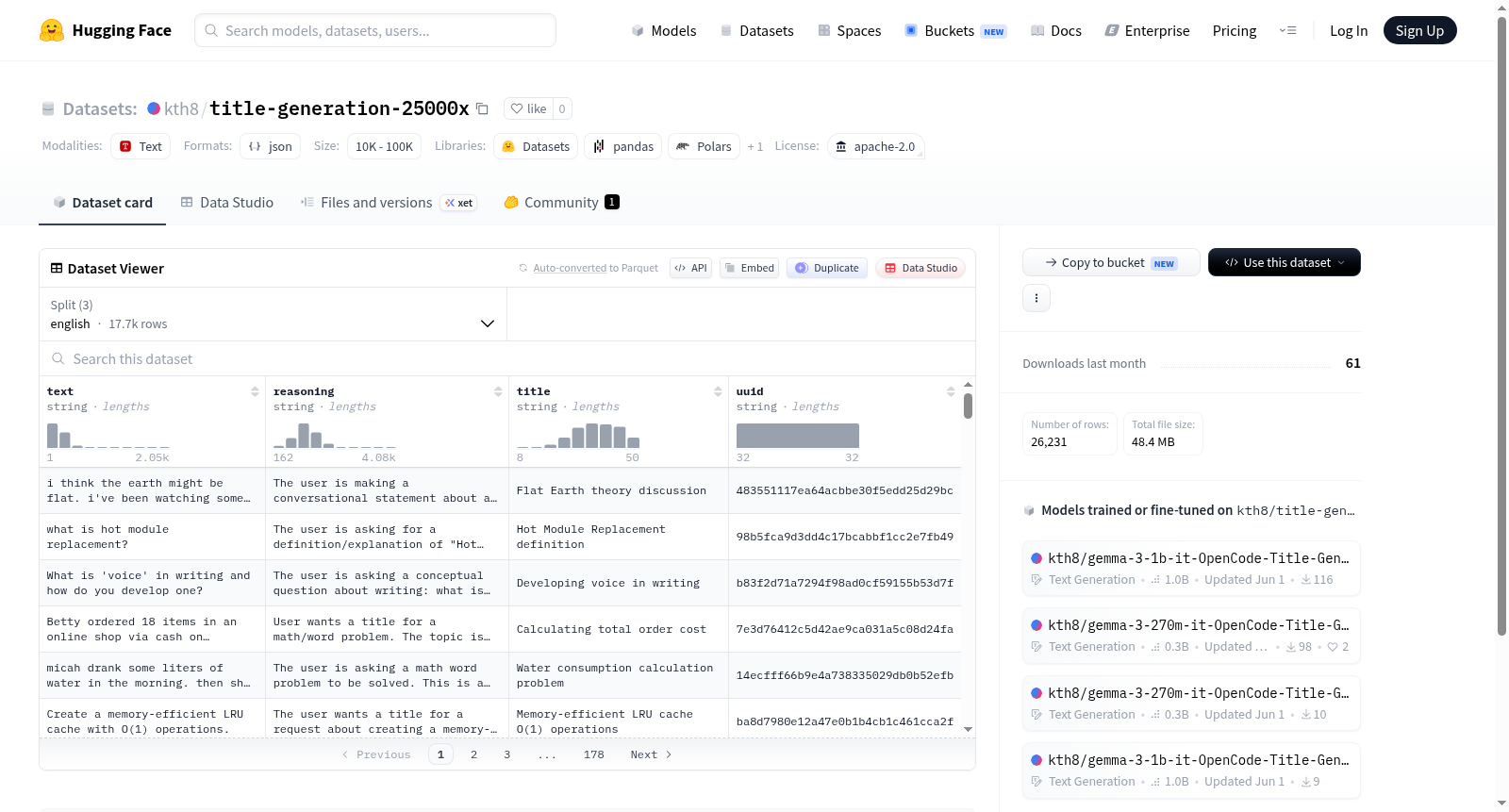The height and width of the screenshot is (812, 1509).
Task: Go to page 2 of the dataset
Action: pyautogui.click(x=473, y=754)
